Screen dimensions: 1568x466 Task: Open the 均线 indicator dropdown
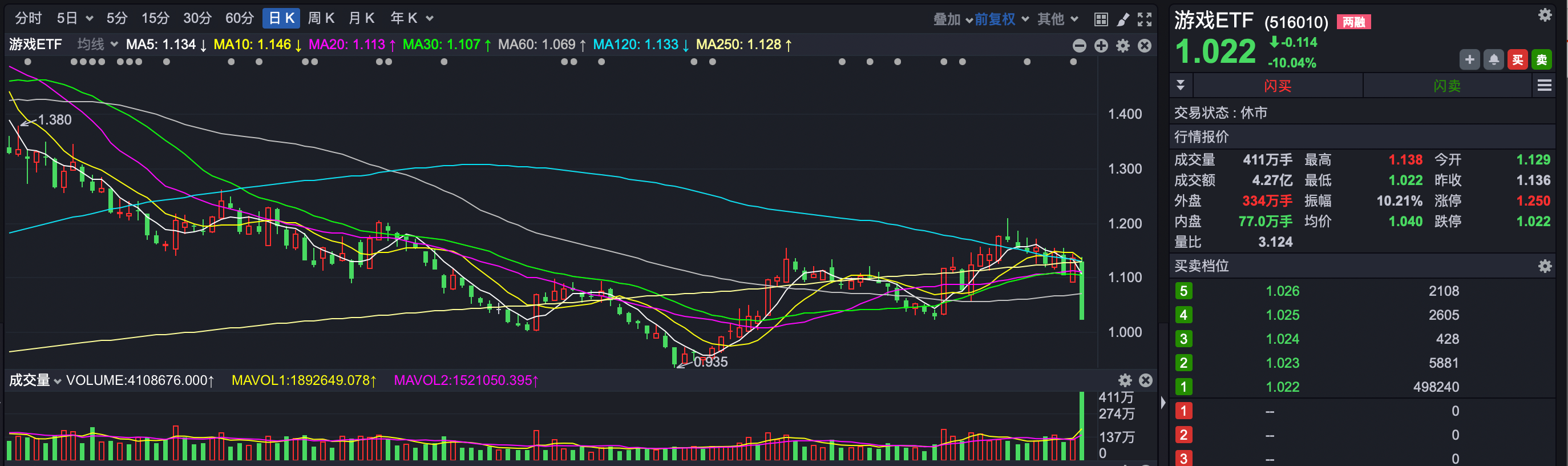98,45
